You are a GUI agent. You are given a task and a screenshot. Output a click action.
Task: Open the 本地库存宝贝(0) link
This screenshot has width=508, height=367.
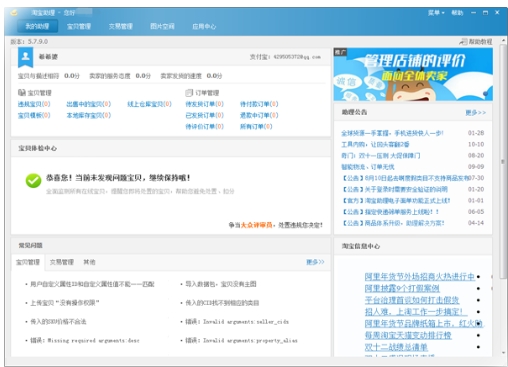tap(89, 115)
